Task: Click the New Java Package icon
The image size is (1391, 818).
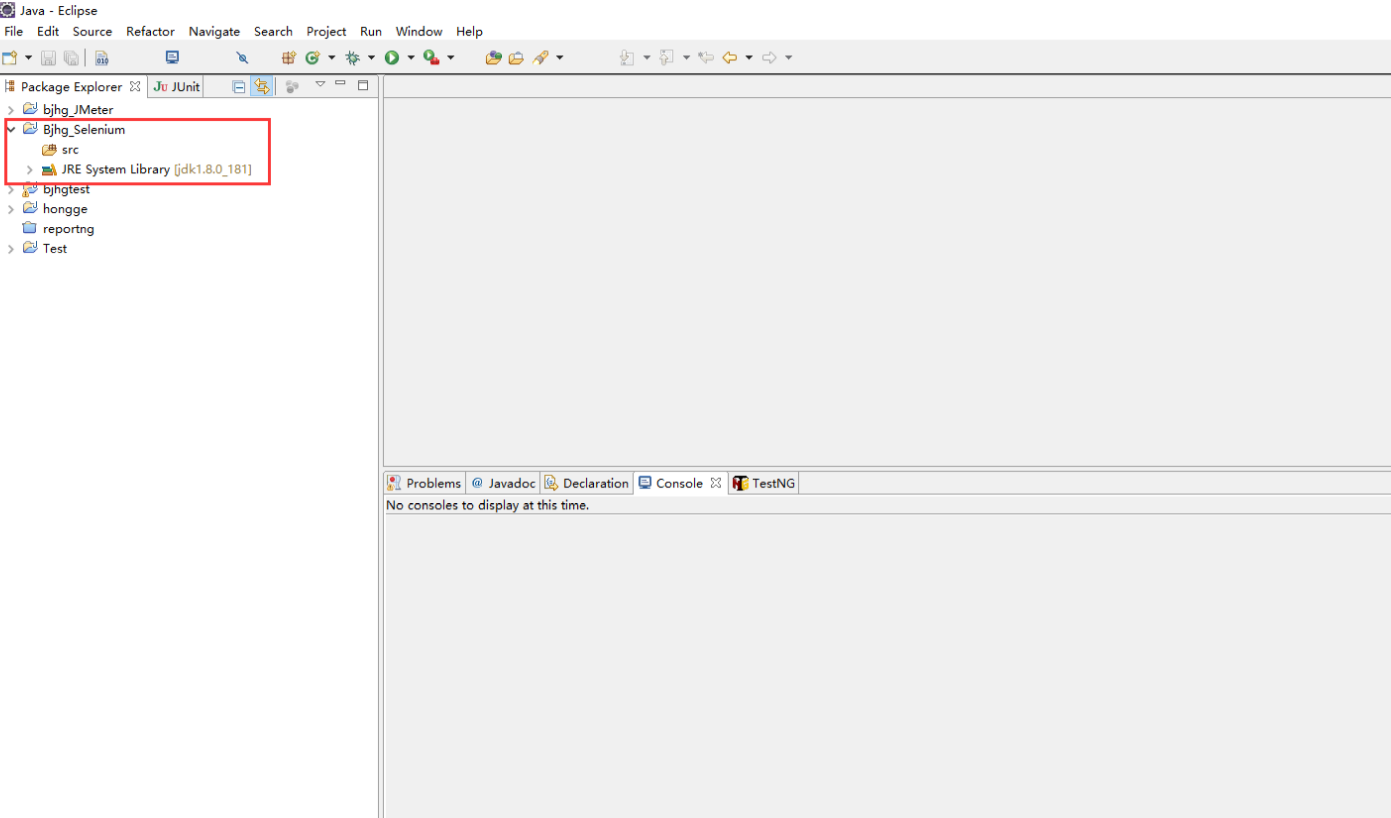Action: click(288, 58)
